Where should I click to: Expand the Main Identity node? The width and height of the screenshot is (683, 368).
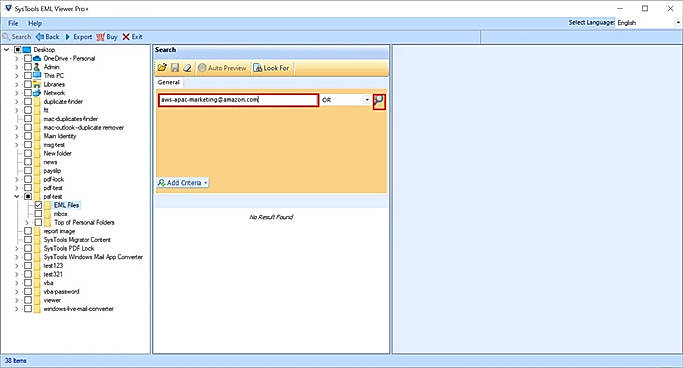(17, 136)
